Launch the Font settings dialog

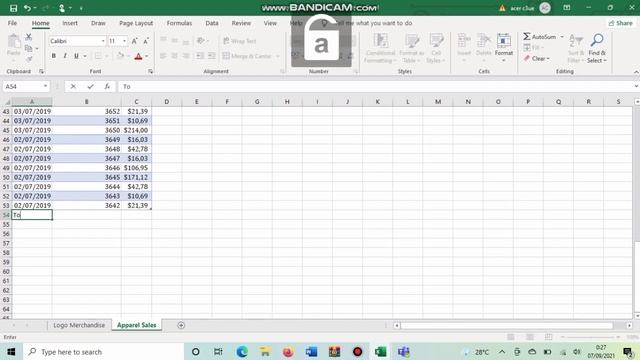[x=150, y=71]
